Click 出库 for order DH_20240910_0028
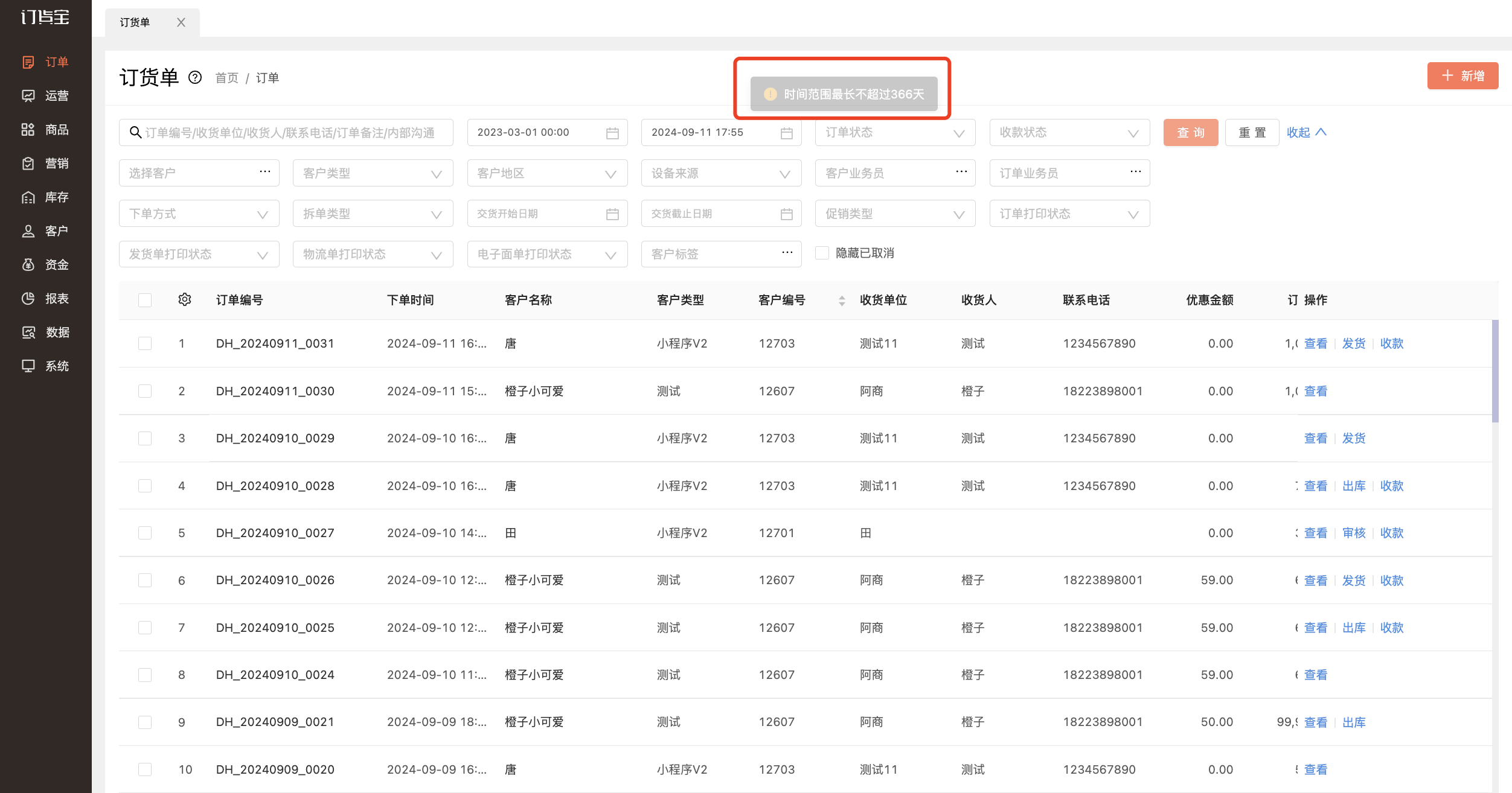Viewport: 1512px width, 793px height. 1354,486
